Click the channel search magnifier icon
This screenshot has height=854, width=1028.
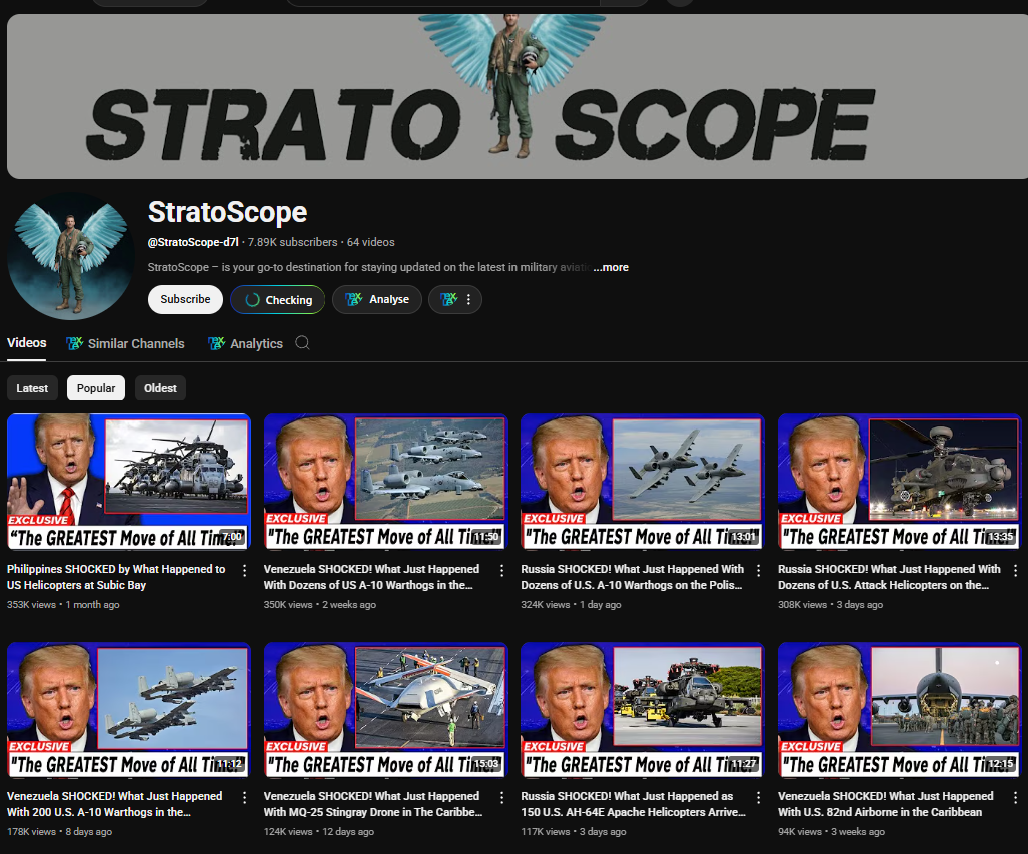(302, 343)
